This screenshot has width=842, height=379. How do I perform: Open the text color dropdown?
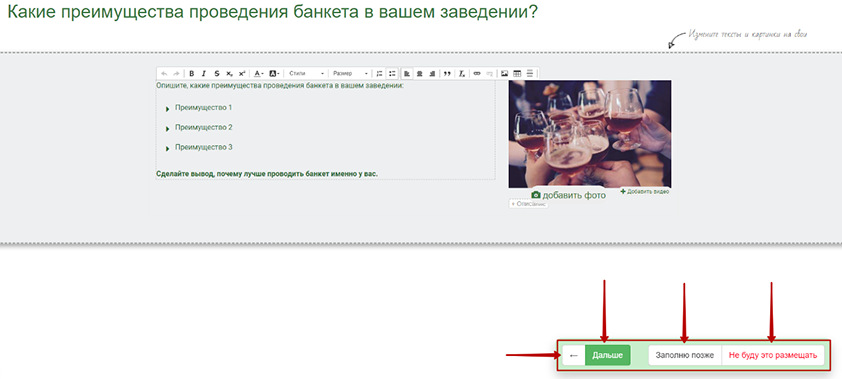pyautogui.click(x=259, y=74)
